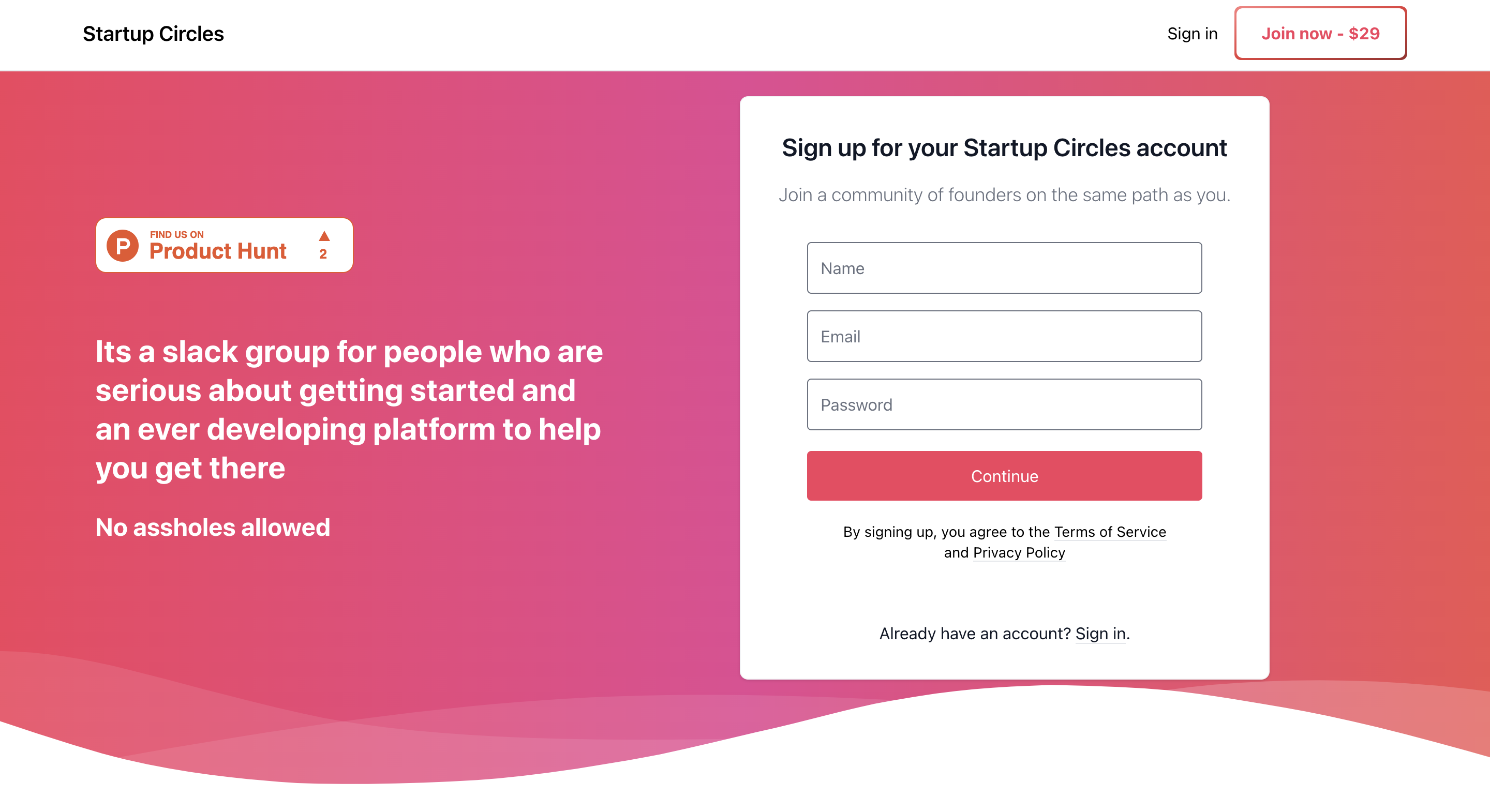
Task: Select the Startup Circles logo text
Action: pyautogui.click(x=153, y=34)
